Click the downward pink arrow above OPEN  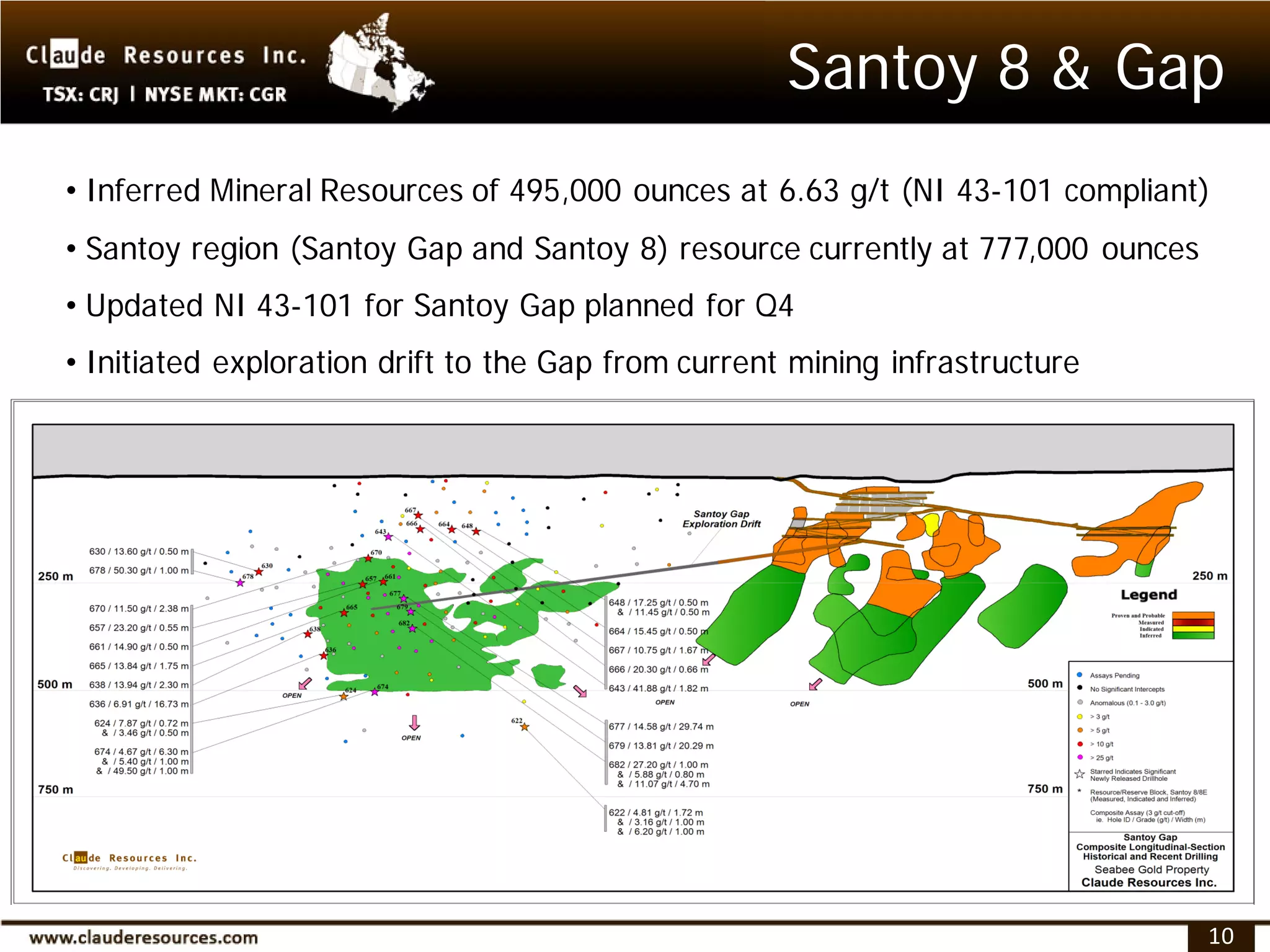(x=414, y=723)
